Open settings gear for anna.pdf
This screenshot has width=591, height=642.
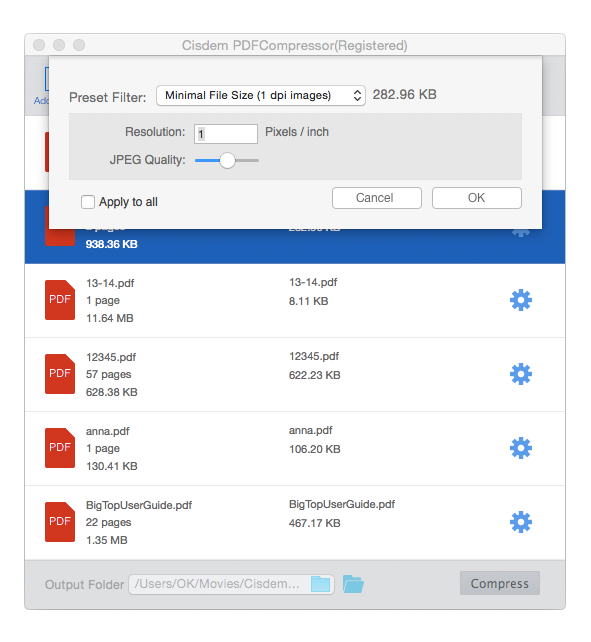point(521,448)
